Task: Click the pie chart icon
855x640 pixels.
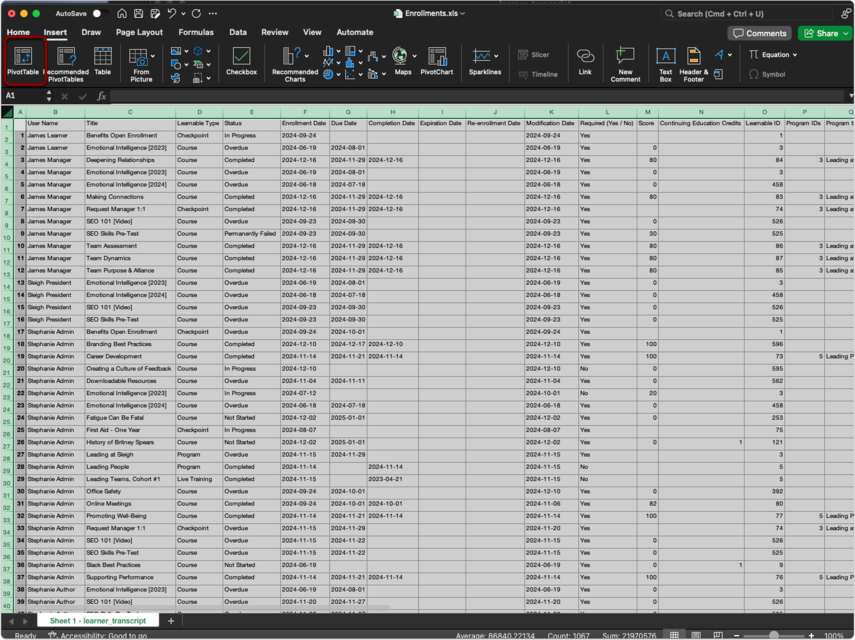Action: 328,75
